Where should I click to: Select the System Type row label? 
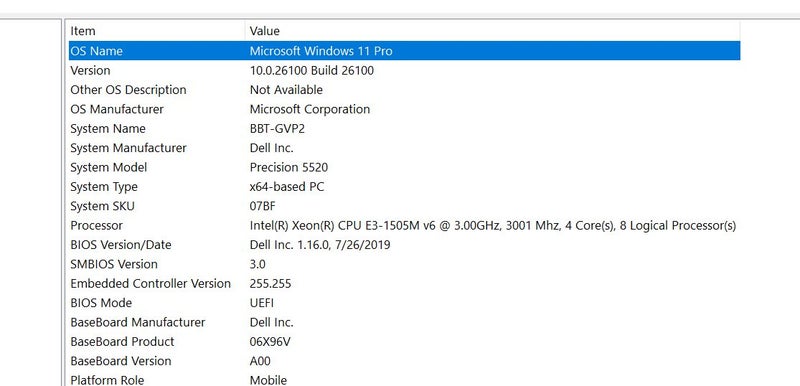104,187
